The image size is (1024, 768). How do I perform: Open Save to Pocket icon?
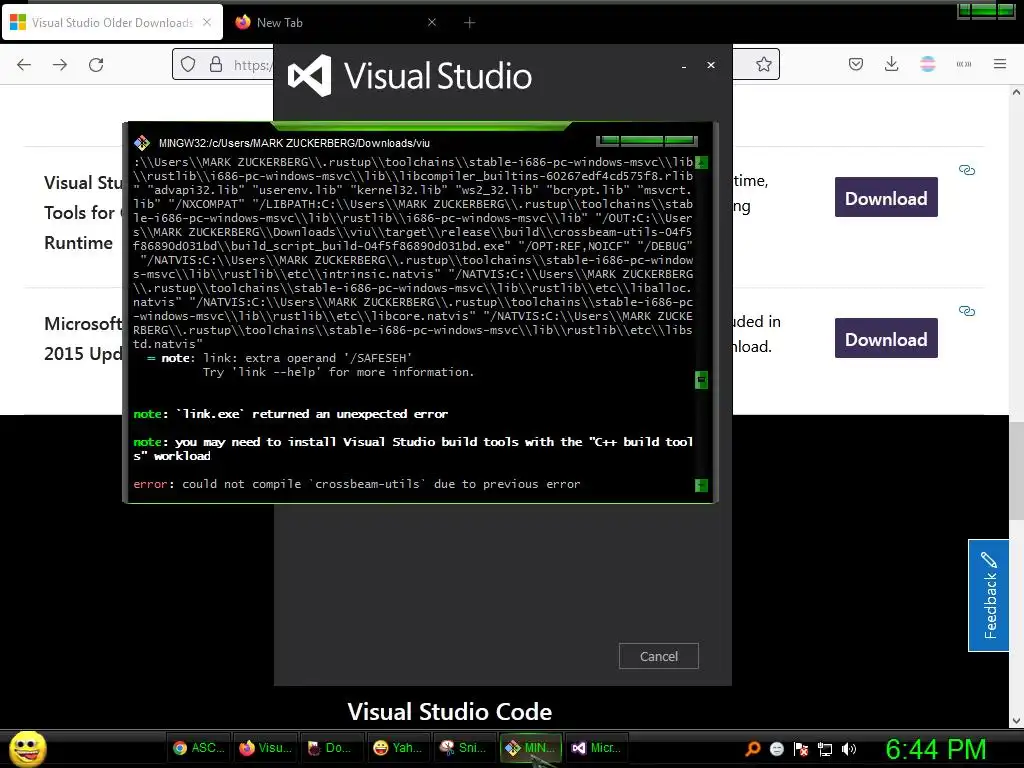click(x=856, y=64)
